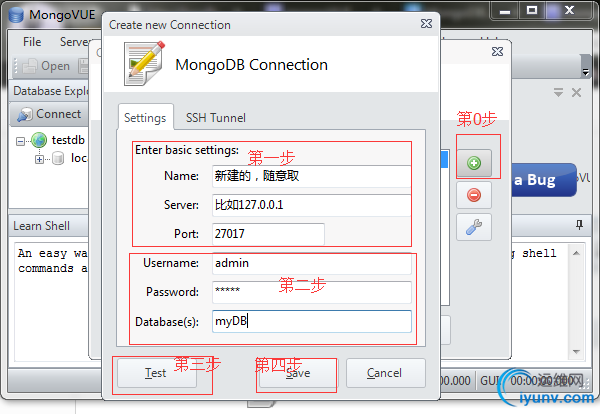Open the Database Explorer panel options dropdown
This screenshot has width=600, height=414.
point(559,93)
